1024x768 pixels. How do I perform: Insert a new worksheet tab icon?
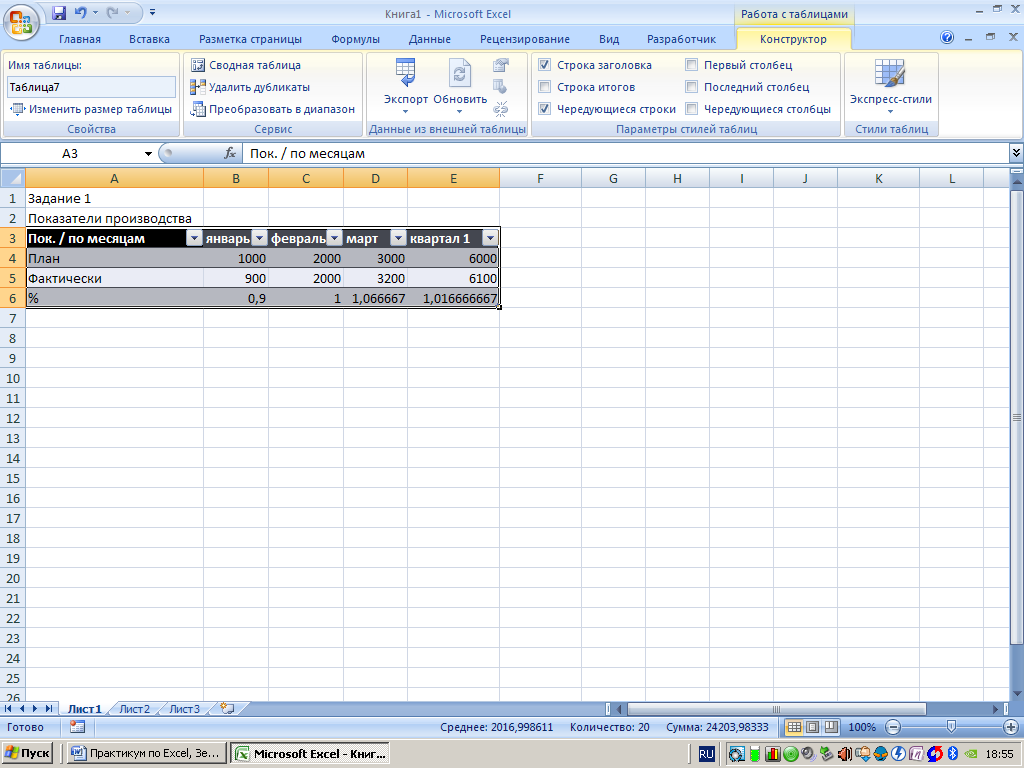227,709
